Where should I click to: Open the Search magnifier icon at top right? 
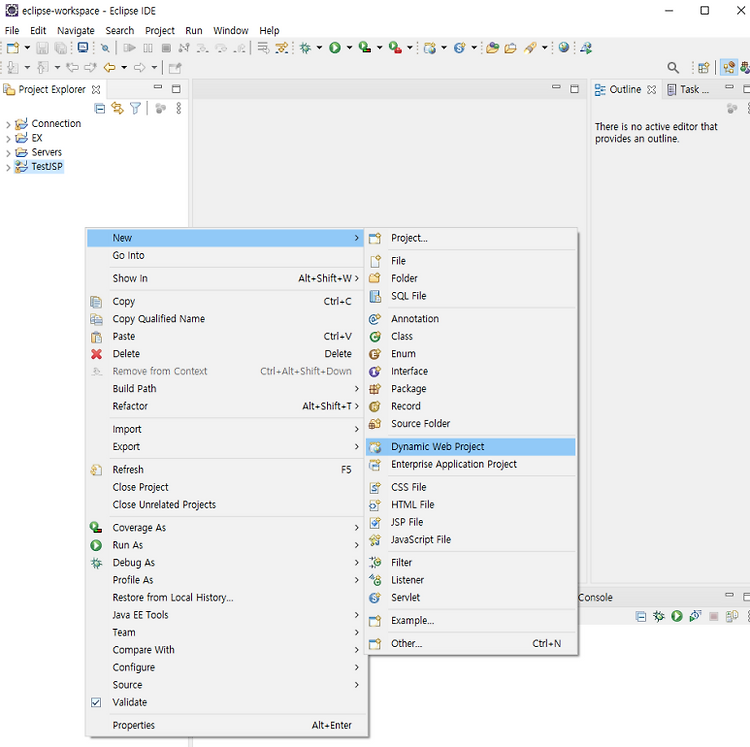click(x=673, y=68)
